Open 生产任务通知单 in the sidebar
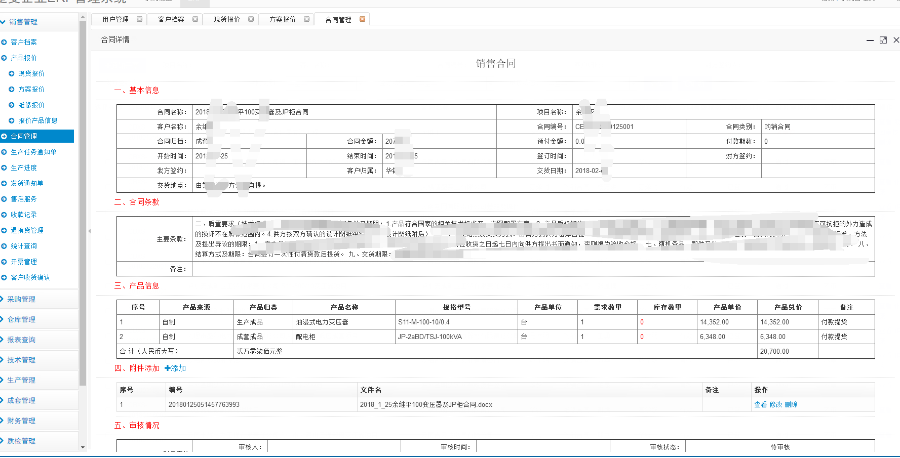The width and height of the screenshot is (900, 458). tap(33, 152)
